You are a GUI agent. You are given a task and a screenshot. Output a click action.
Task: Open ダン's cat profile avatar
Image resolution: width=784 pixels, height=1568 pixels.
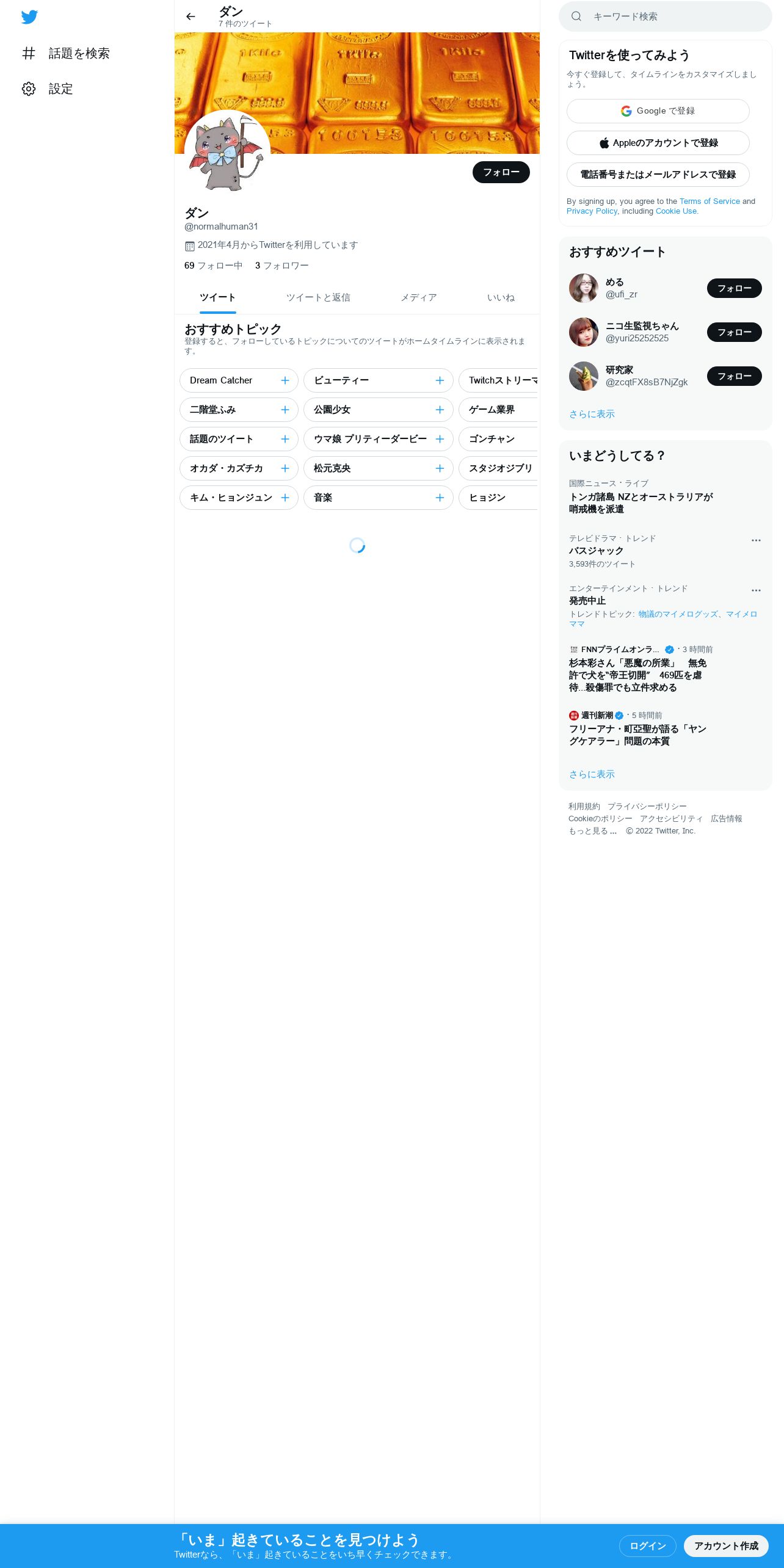[x=227, y=153]
